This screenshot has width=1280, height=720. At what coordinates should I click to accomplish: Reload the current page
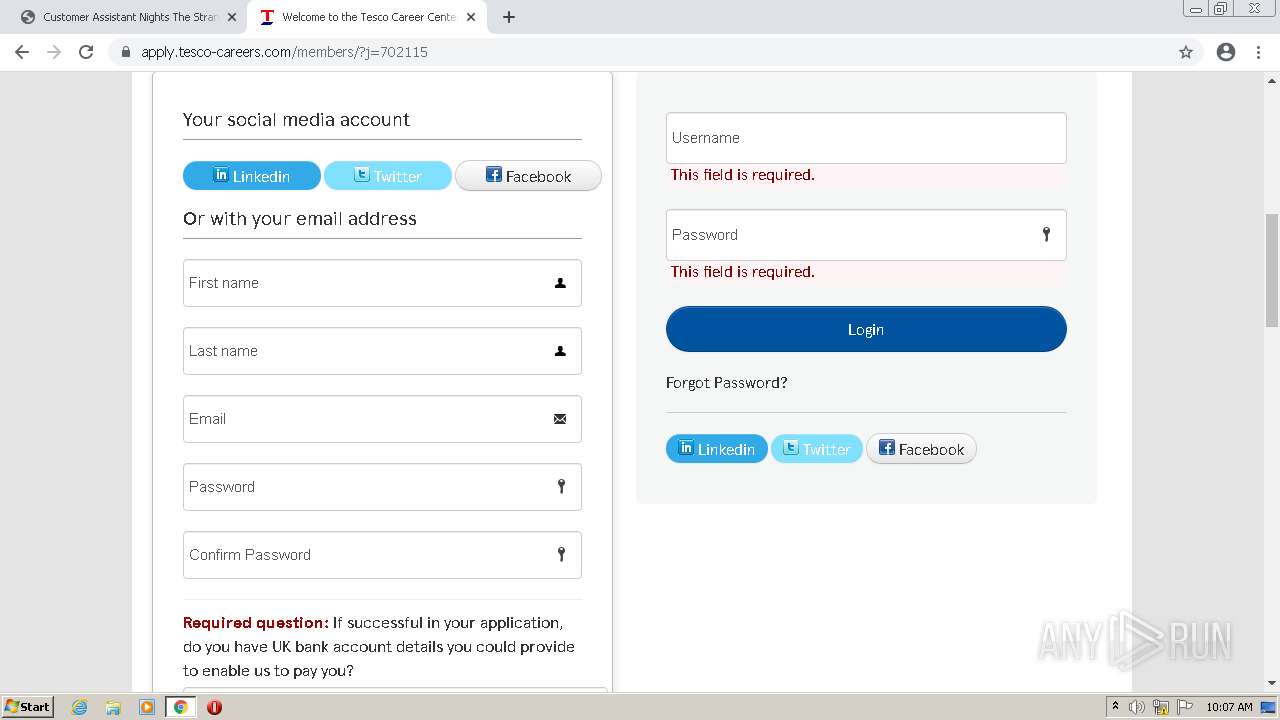click(86, 52)
